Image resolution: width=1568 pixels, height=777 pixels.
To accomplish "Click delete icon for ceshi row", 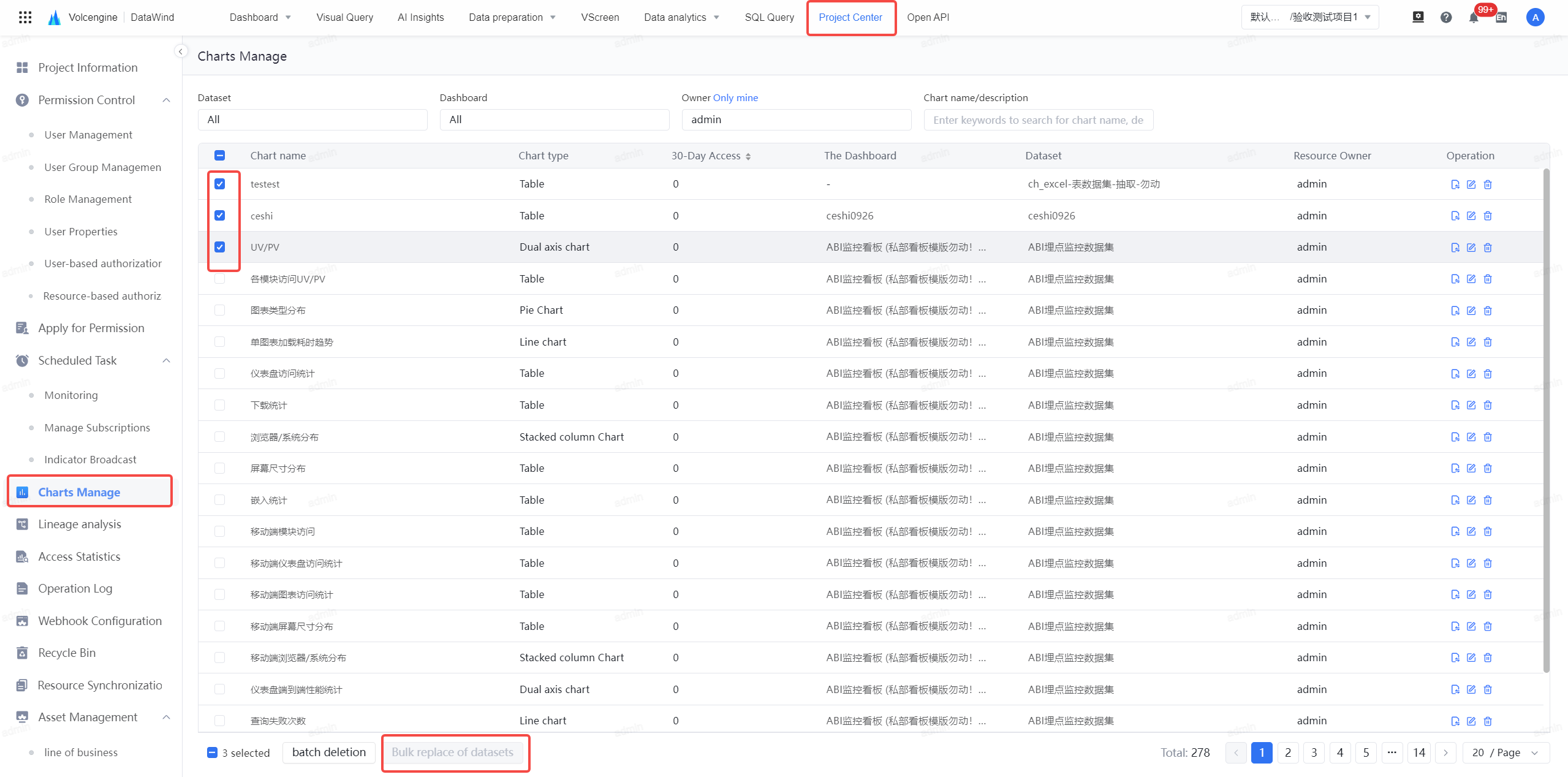I will tap(1488, 216).
